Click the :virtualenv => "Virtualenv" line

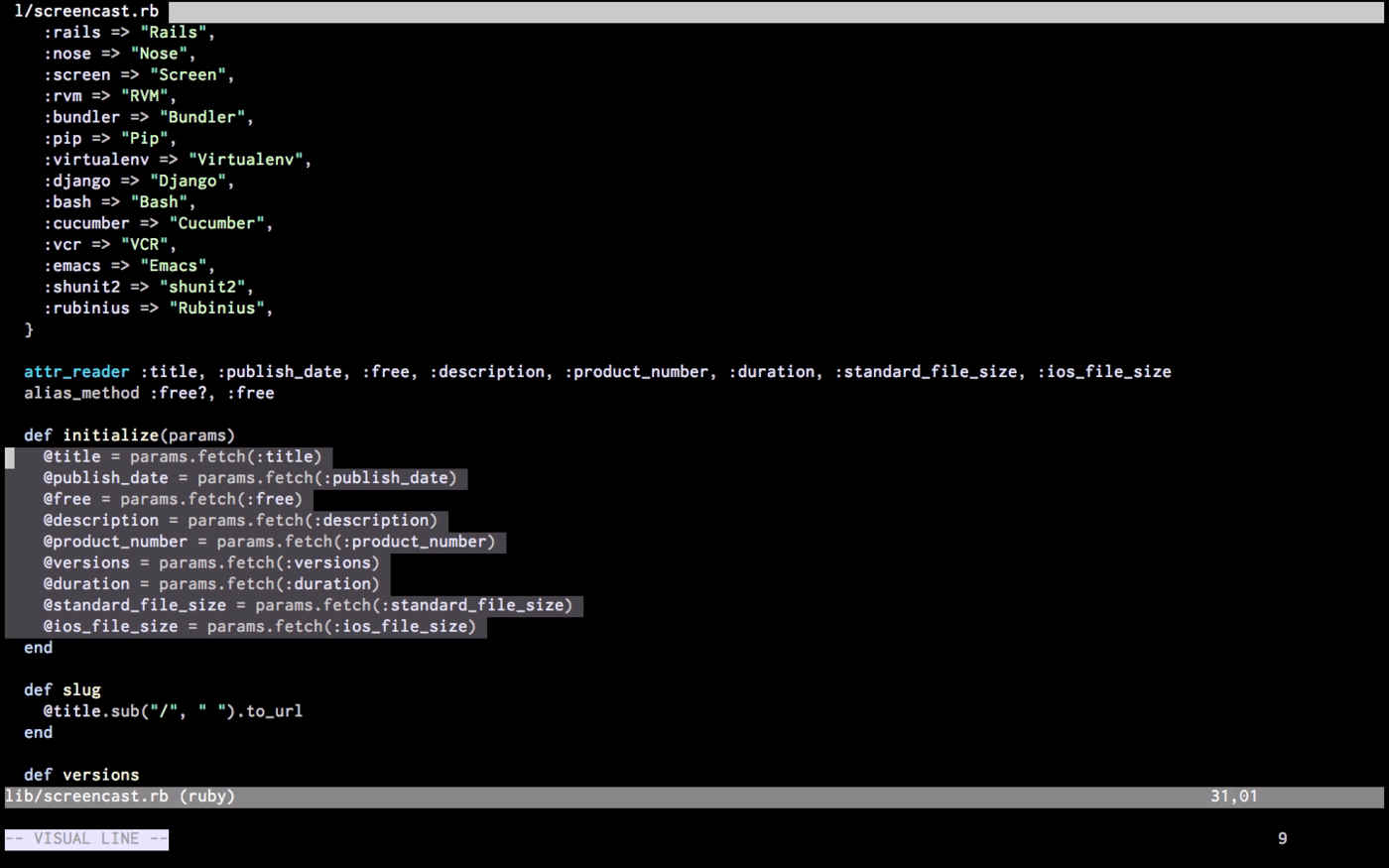point(178,160)
